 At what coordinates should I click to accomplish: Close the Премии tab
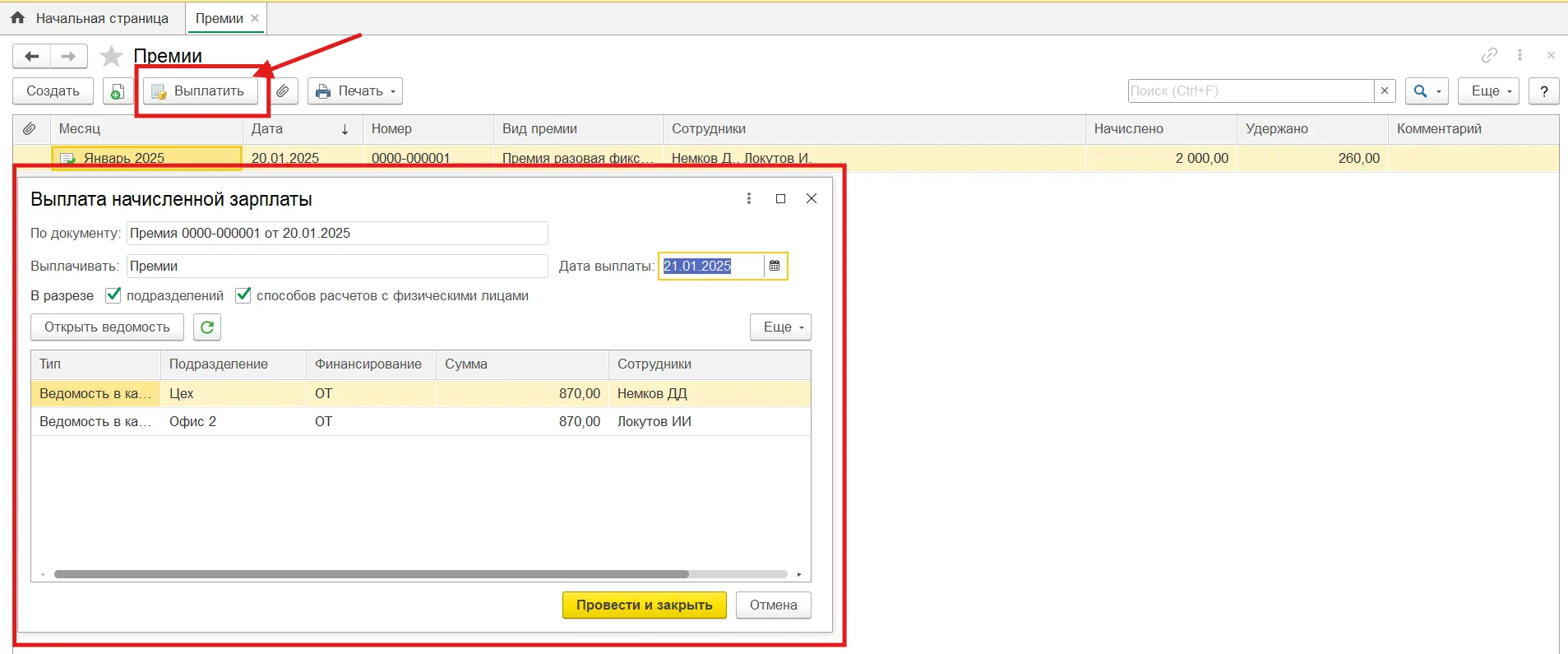point(255,18)
